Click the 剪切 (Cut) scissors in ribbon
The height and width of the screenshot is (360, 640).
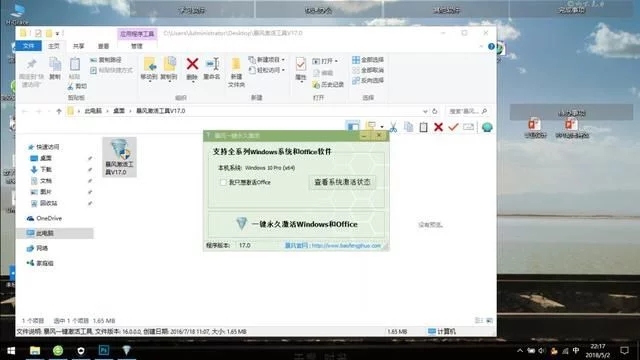pos(77,86)
